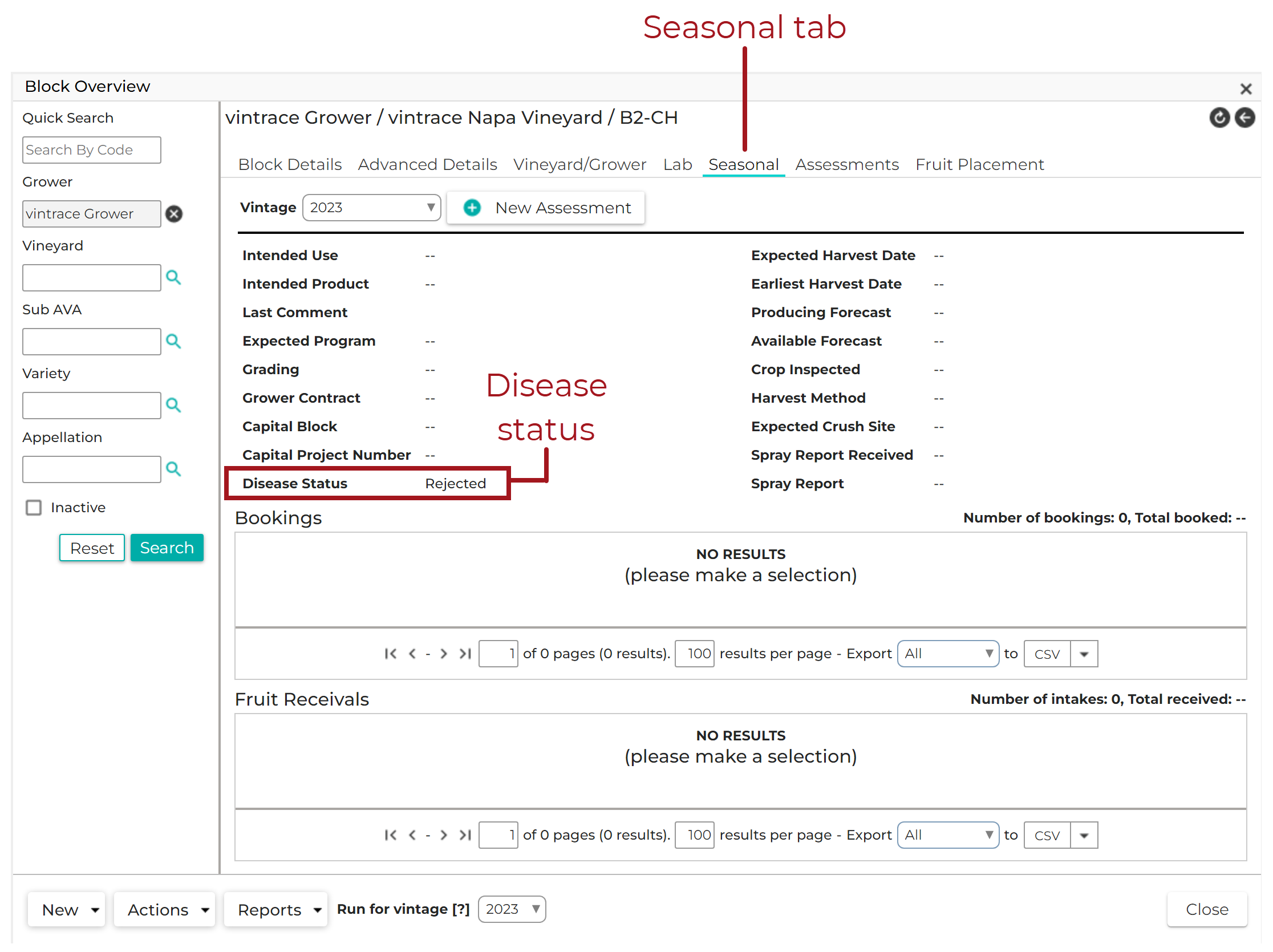Click the Capital Project Number label
1273x952 pixels.
pos(326,455)
